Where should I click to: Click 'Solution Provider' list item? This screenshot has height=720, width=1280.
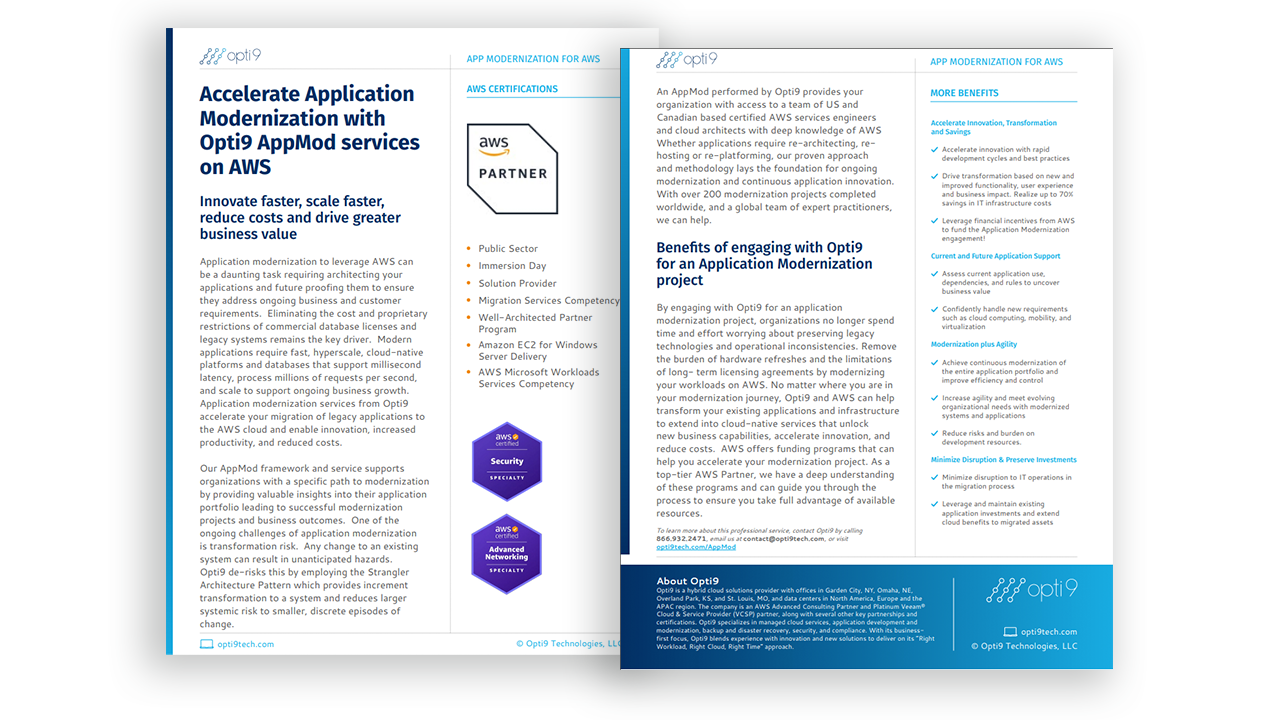pyautogui.click(x=517, y=283)
